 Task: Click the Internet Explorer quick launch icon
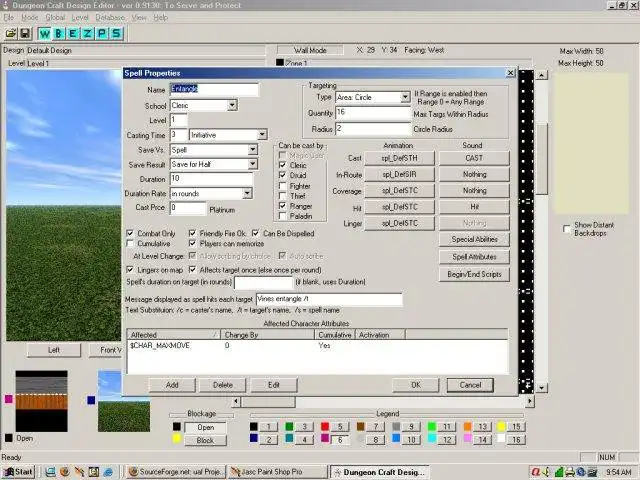click(x=108, y=472)
